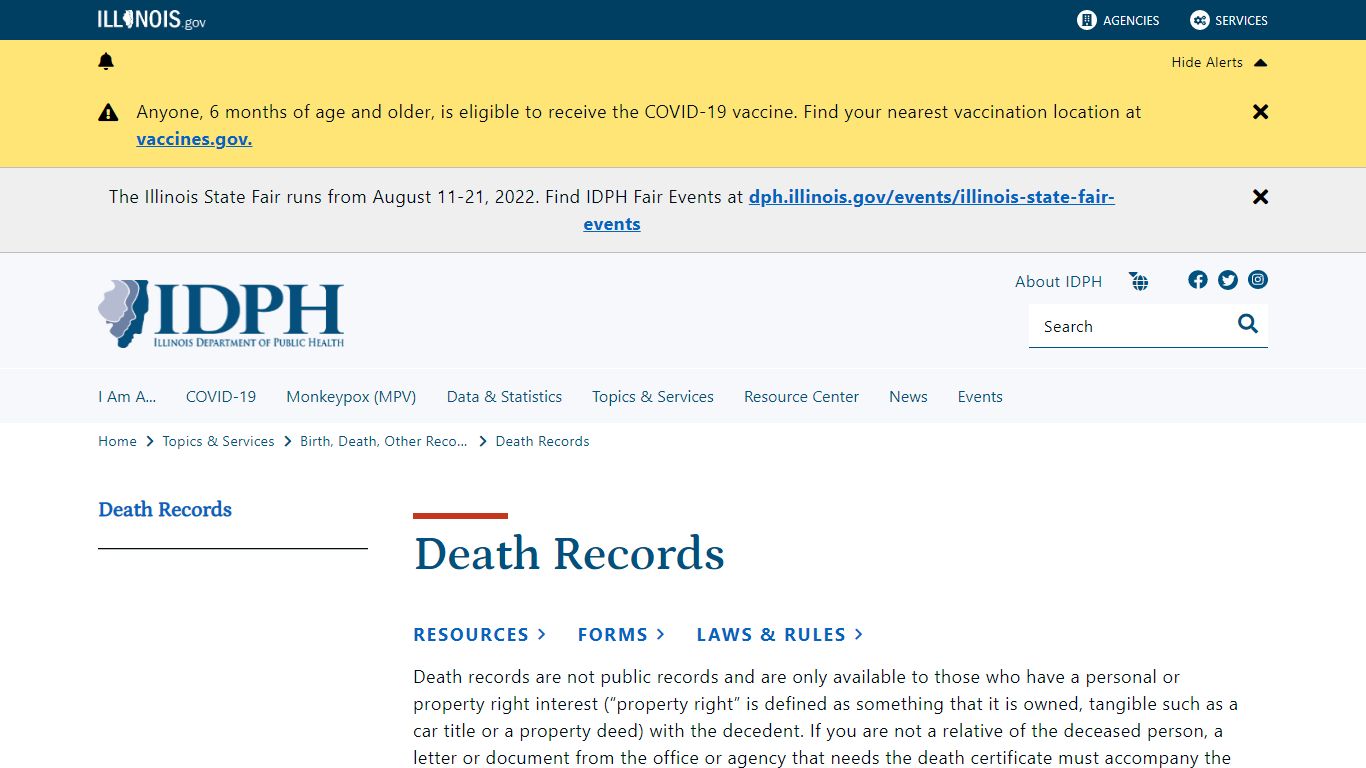Open IDPH Instagram page icon
The image size is (1366, 768).
[x=1258, y=280]
